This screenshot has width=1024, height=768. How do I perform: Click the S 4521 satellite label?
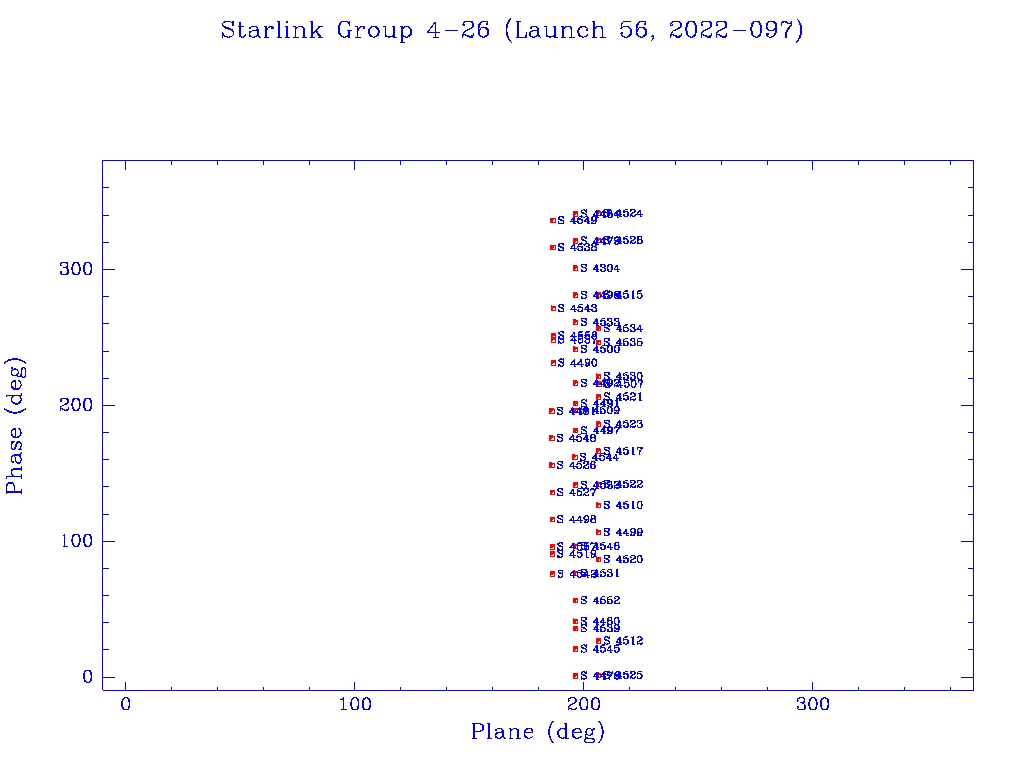point(623,397)
